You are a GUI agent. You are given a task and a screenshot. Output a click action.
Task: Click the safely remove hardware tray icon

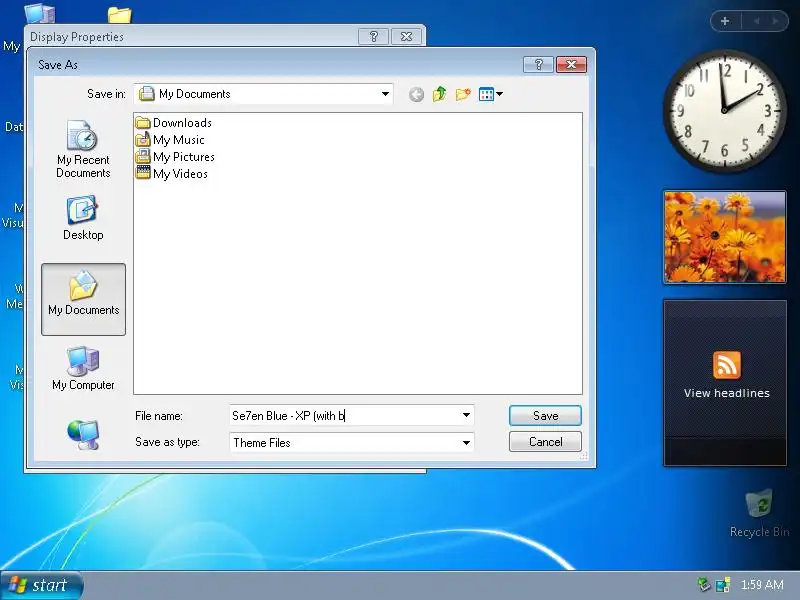pos(704,585)
